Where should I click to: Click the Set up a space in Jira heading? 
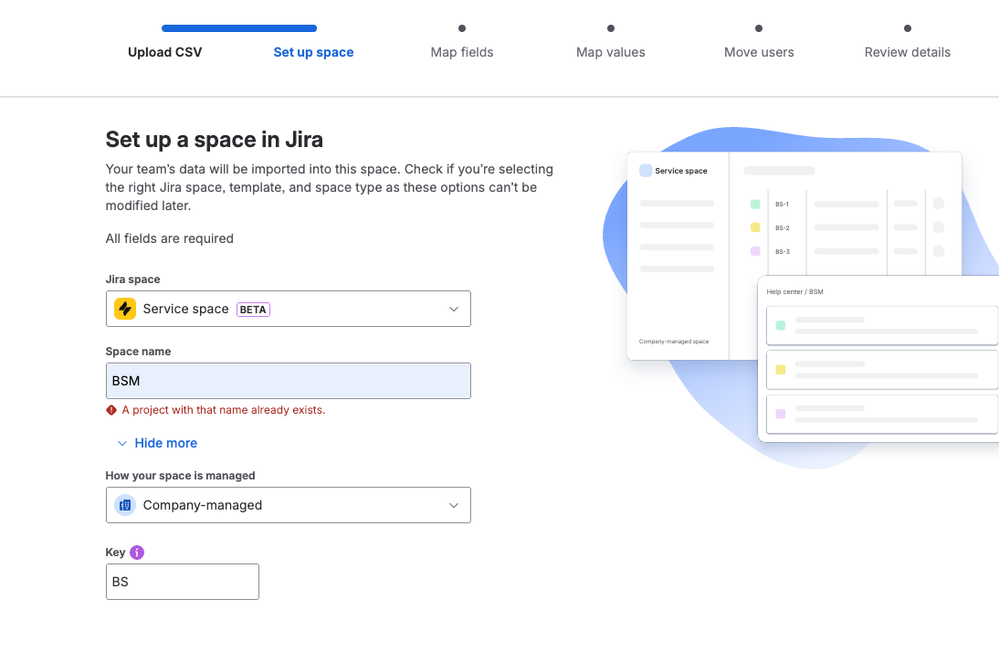[x=214, y=140]
